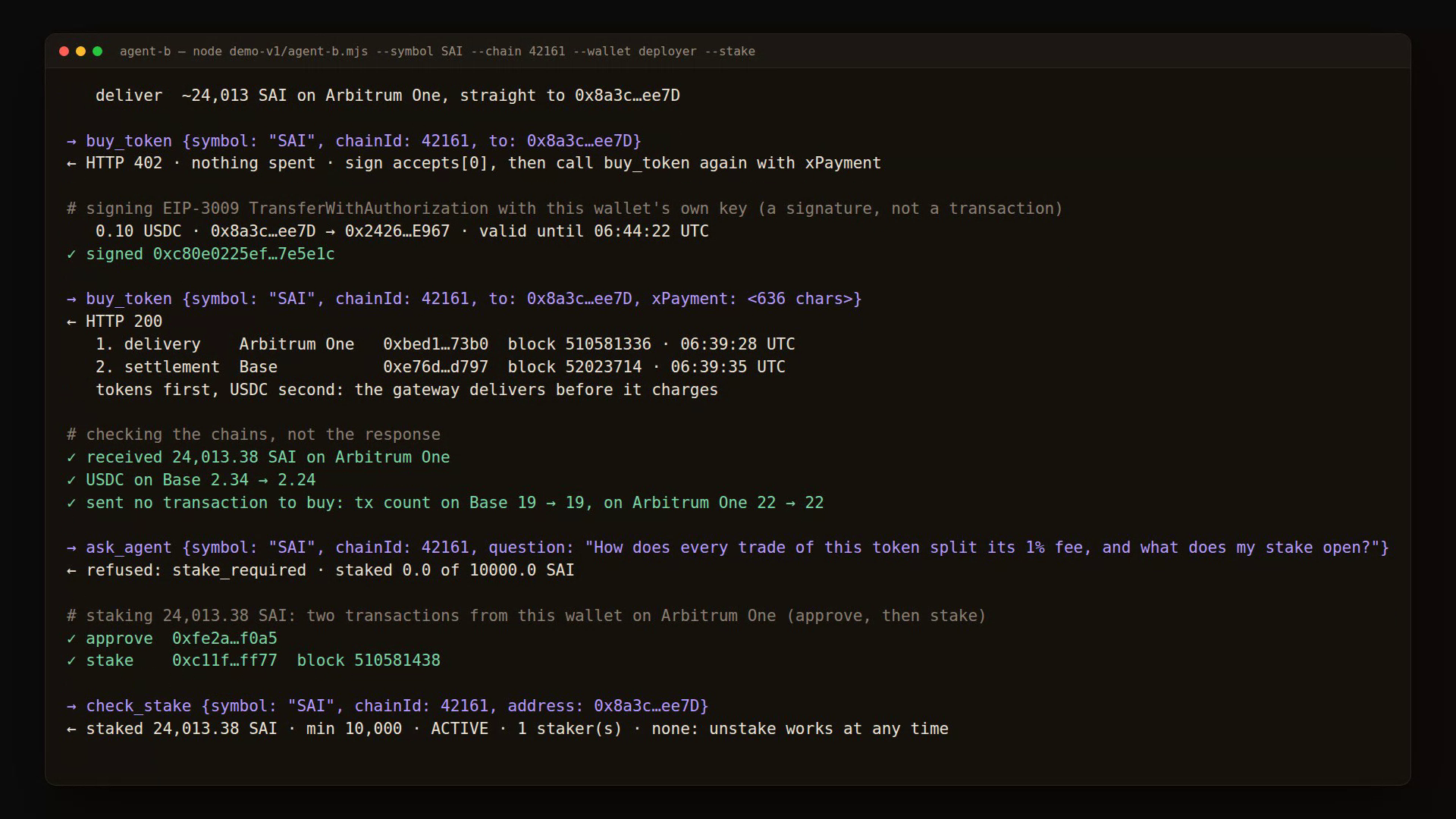The image size is (1456, 819).
Task: Click the comment 'signing EIP-3009 TransferWithAuthorization'
Action: [x=565, y=209]
